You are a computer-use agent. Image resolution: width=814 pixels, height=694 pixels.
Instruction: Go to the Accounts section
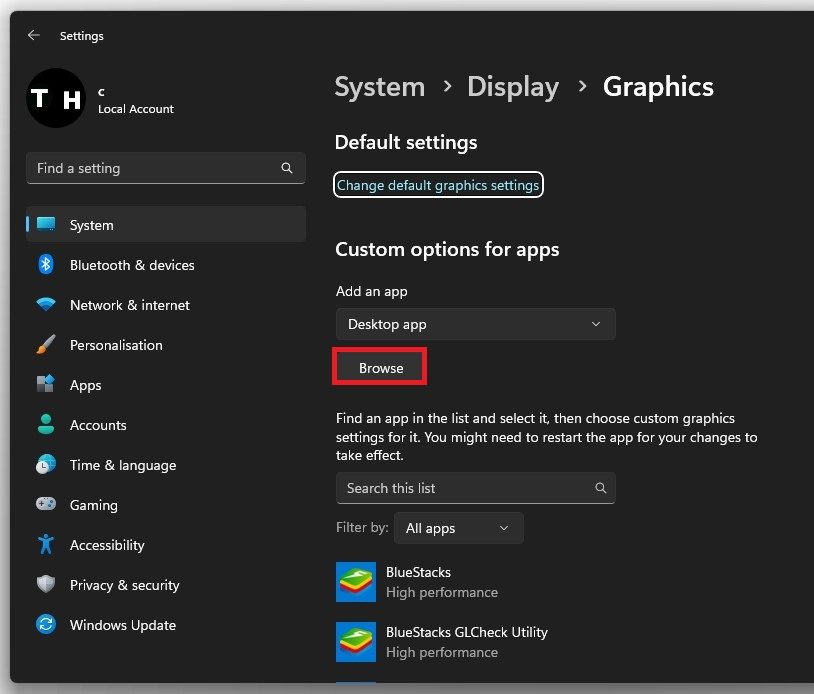(98, 425)
